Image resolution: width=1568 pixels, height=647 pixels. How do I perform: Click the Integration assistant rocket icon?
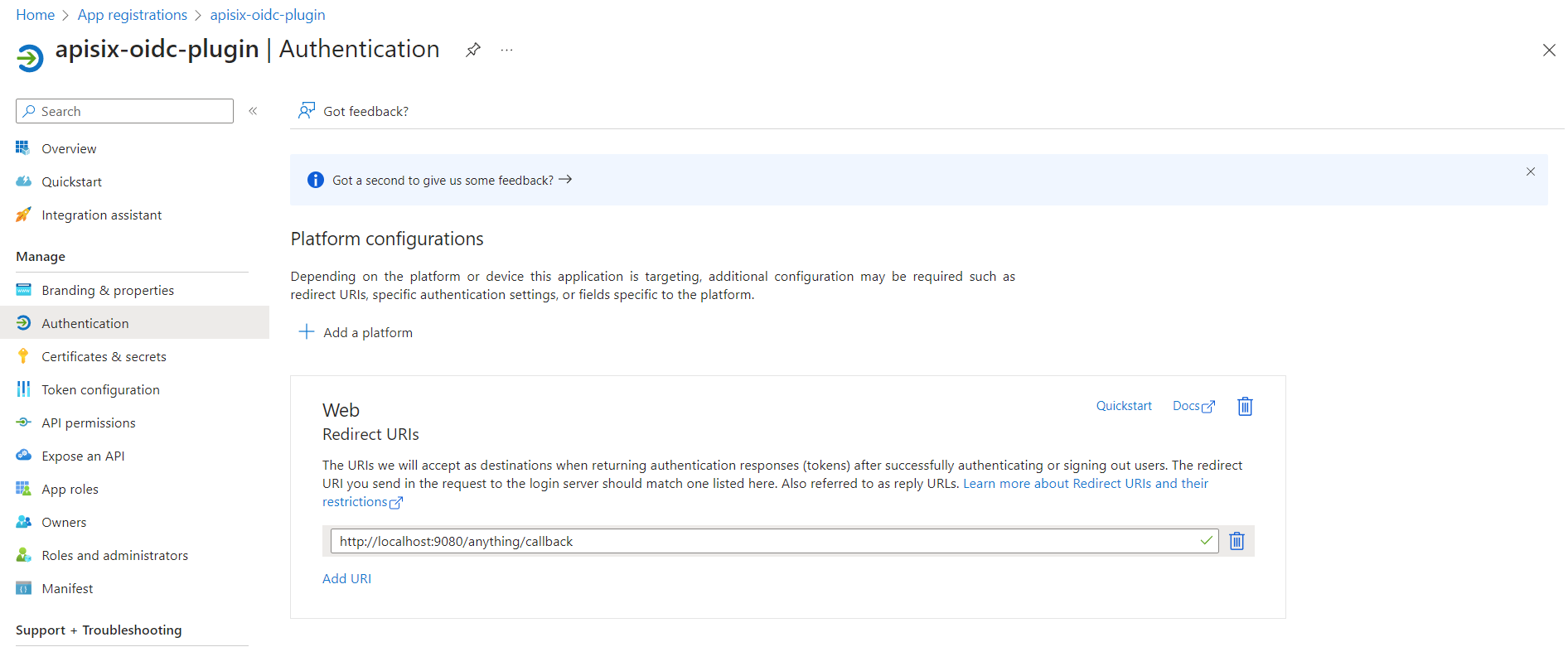(x=23, y=215)
